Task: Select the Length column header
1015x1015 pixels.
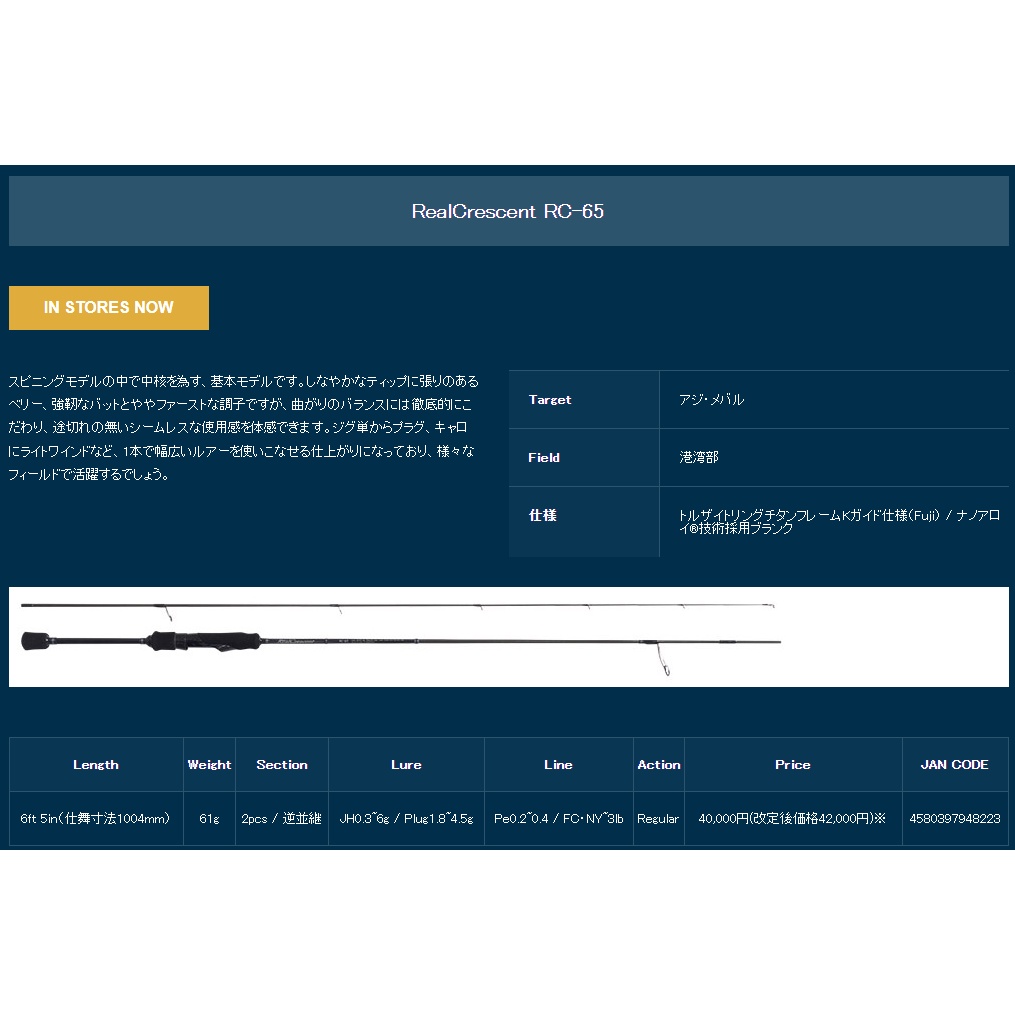Action: tap(95, 764)
